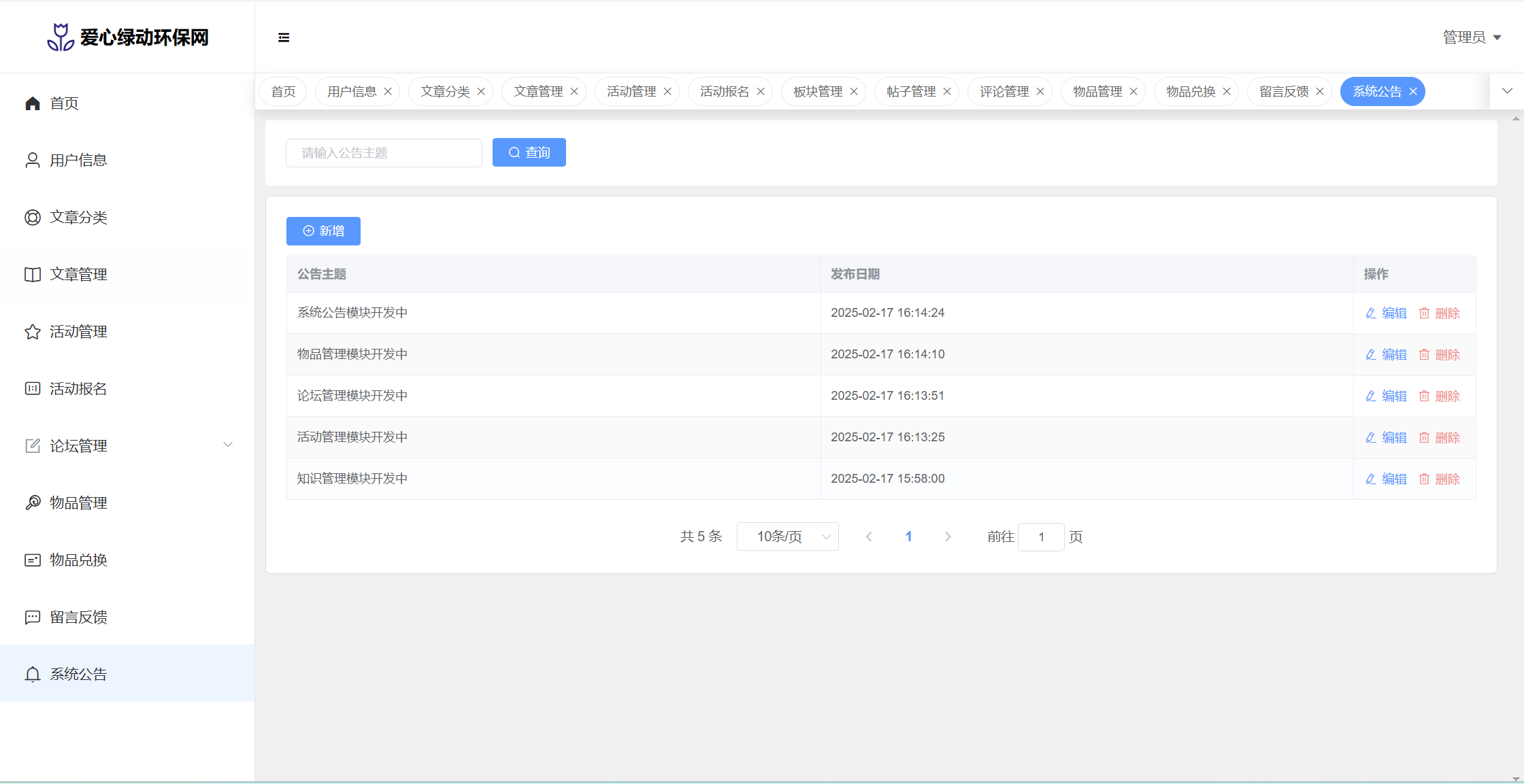
Task: Click the bell icon for 系统公告
Action: pyautogui.click(x=33, y=675)
